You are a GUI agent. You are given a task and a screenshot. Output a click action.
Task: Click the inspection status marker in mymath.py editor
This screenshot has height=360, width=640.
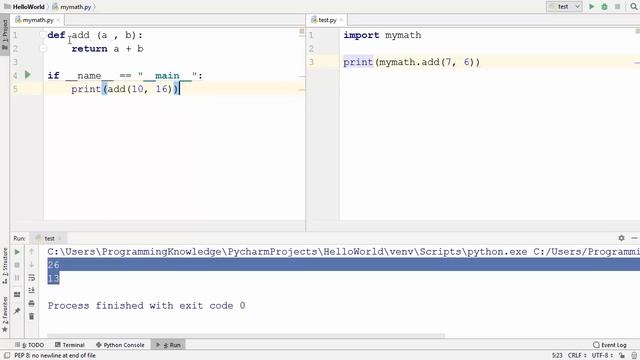[302, 31]
